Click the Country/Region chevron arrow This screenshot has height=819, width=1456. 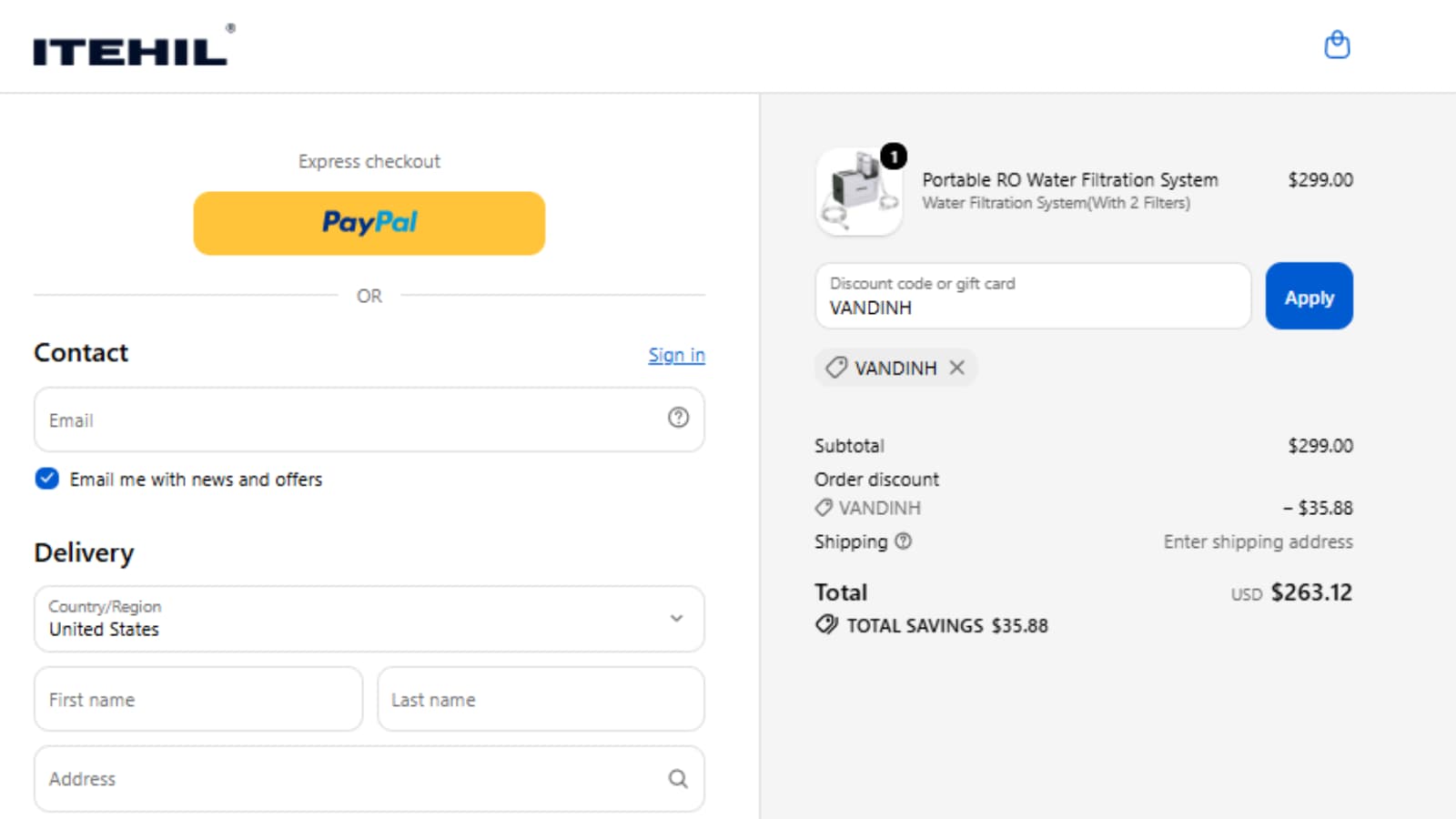tap(676, 619)
